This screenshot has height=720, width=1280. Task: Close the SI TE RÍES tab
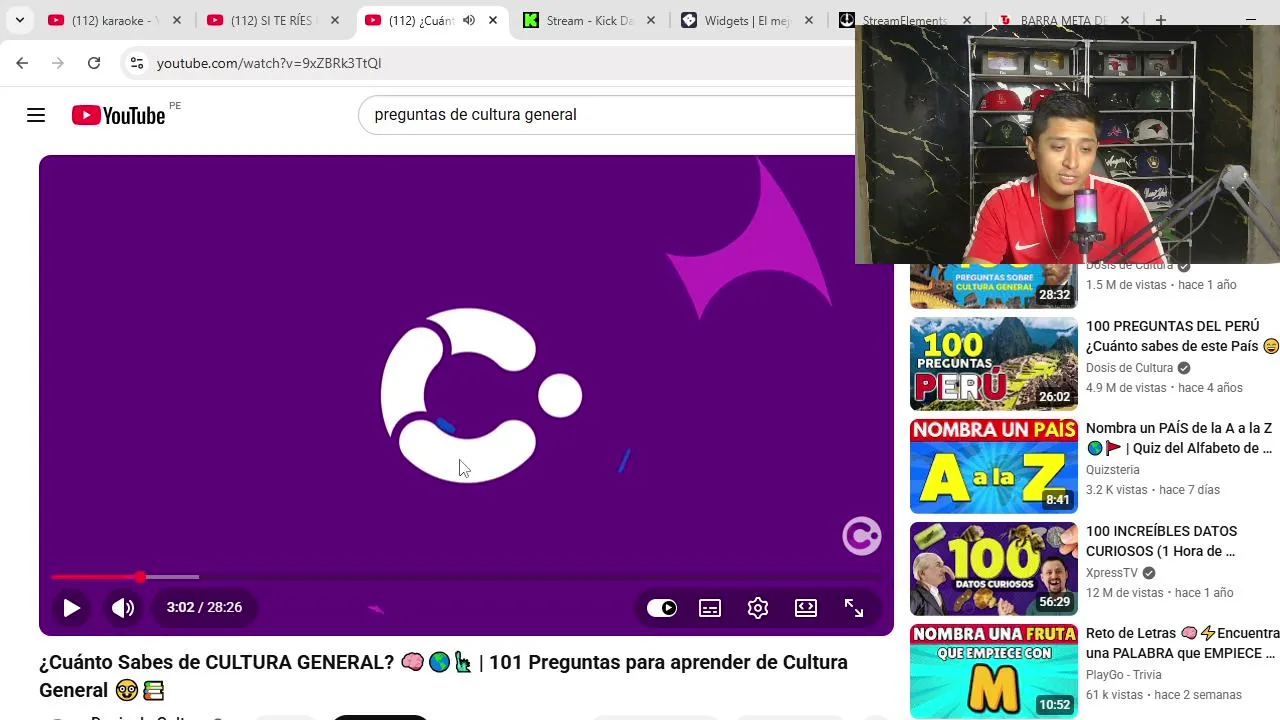335,20
